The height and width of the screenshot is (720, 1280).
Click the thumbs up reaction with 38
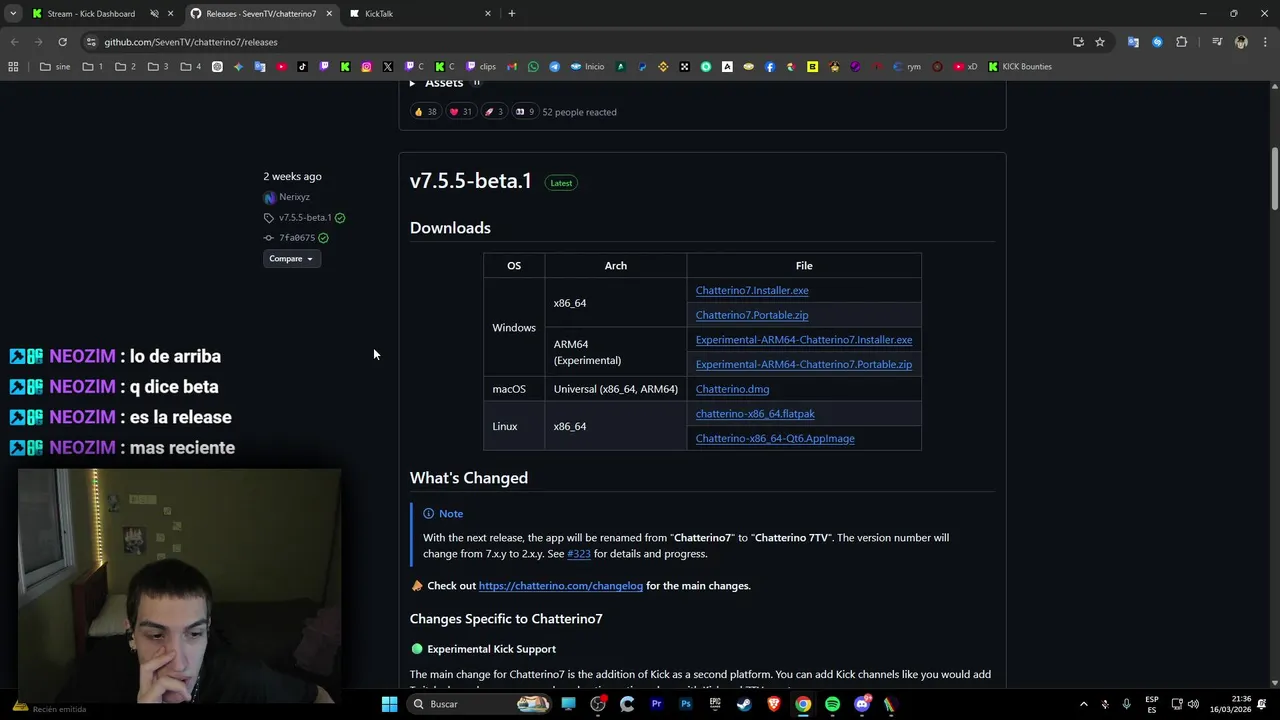426,112
